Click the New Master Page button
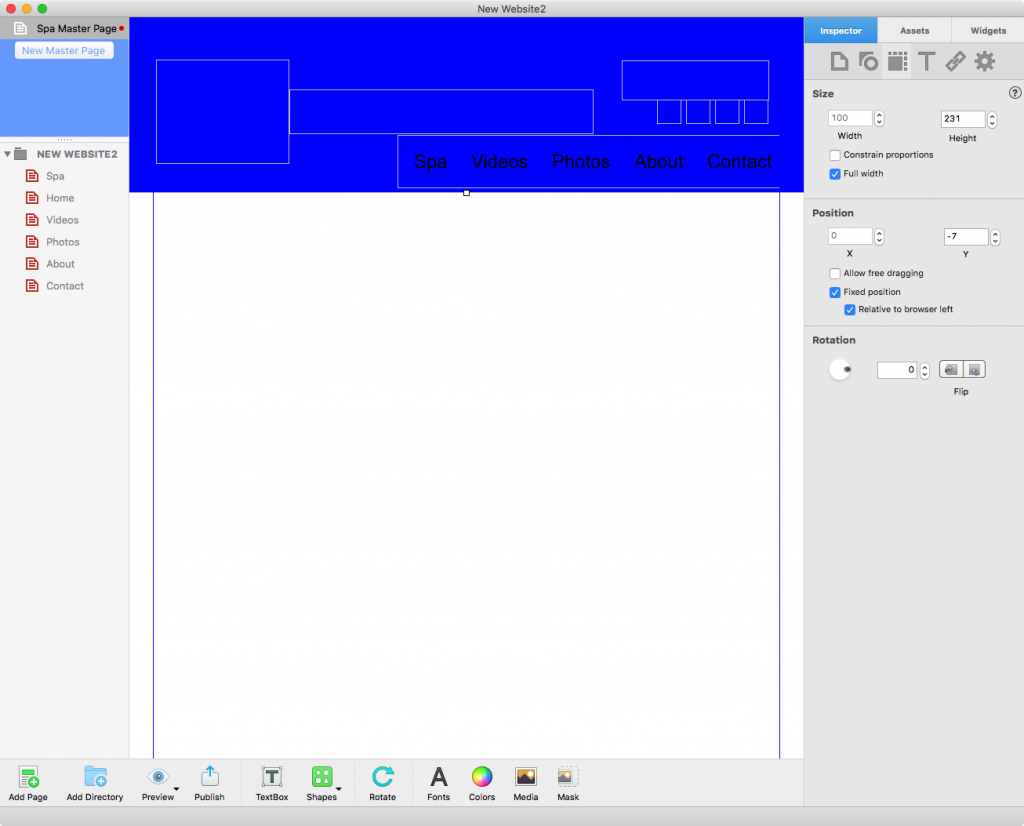The height and width of the screenshot is (826, 1024). tap(63, 50)
